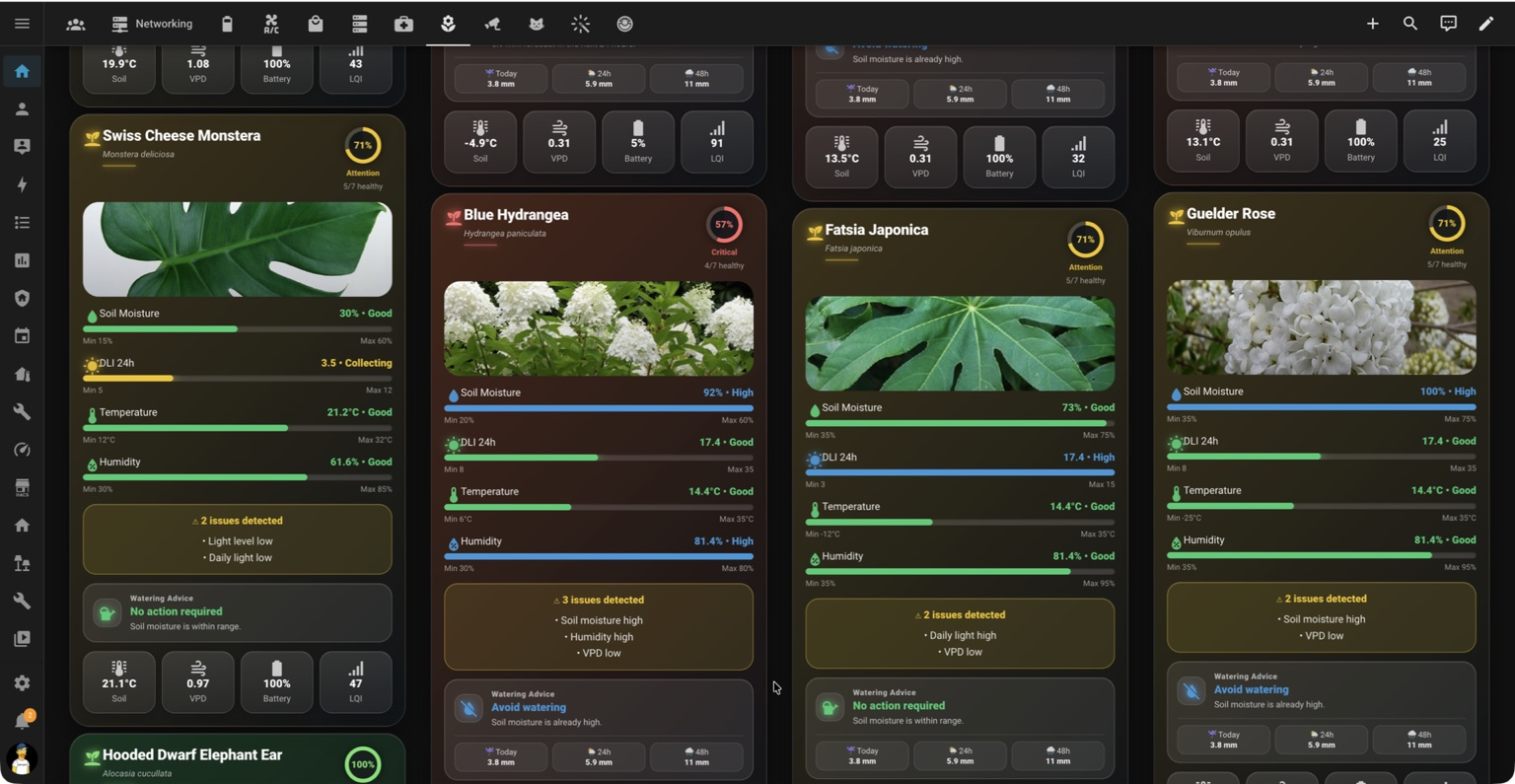Click the 13.1°C Soil tile
Viewport: 1515px width, 784px height.
(1203, 141)
